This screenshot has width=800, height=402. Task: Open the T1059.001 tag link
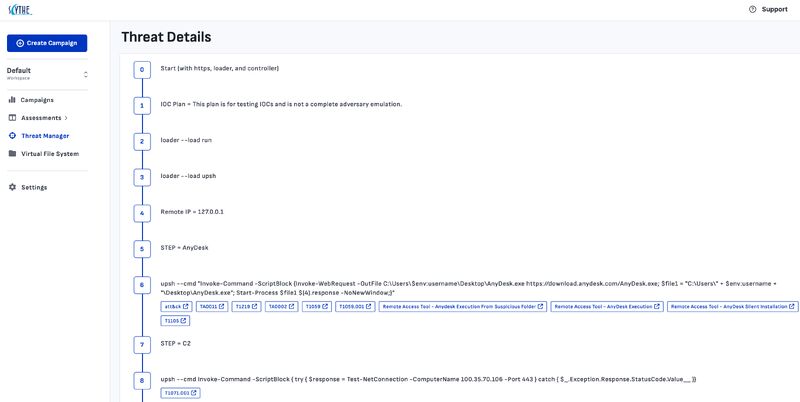tap(355, 307)
